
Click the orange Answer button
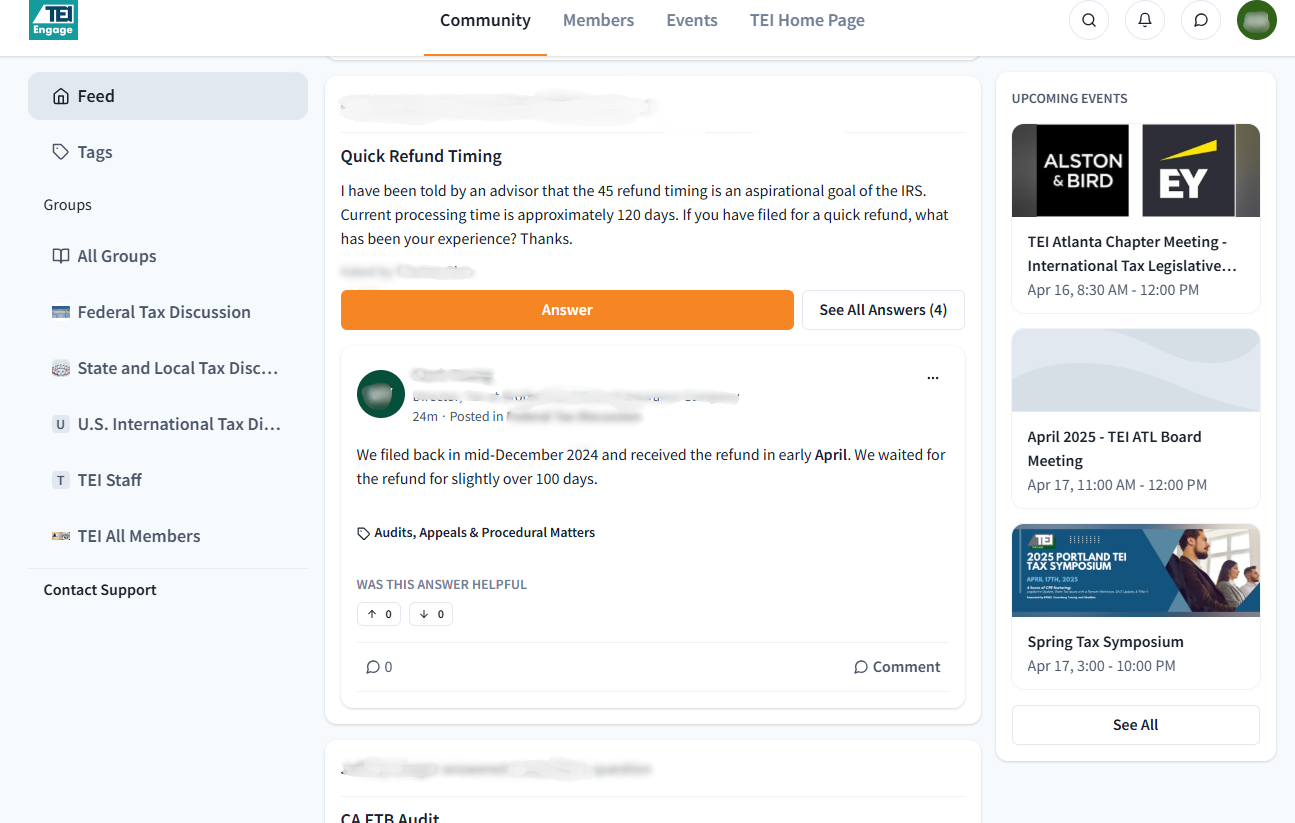point(567,310)
